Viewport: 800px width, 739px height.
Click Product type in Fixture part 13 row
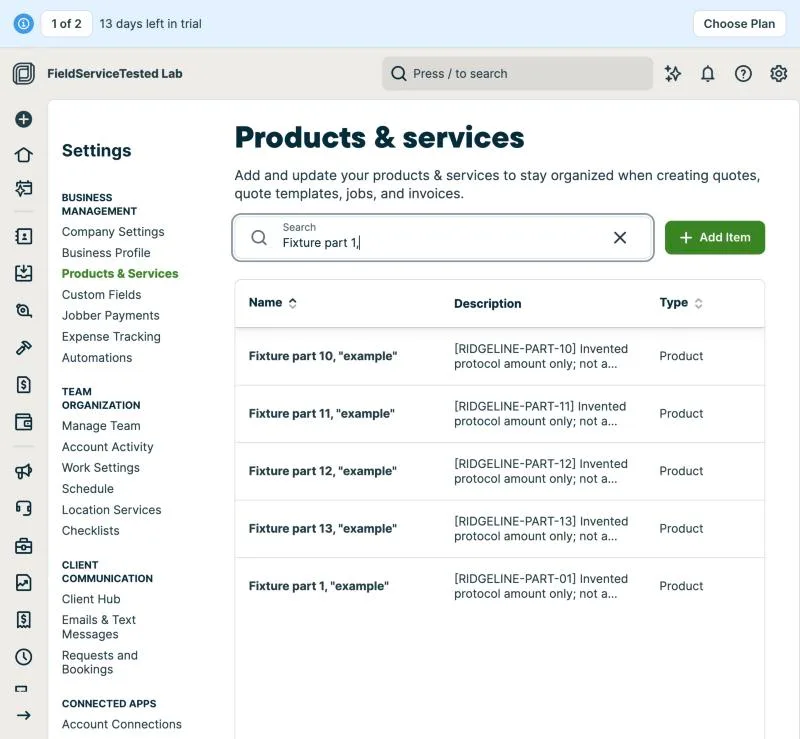coord(681,529)
